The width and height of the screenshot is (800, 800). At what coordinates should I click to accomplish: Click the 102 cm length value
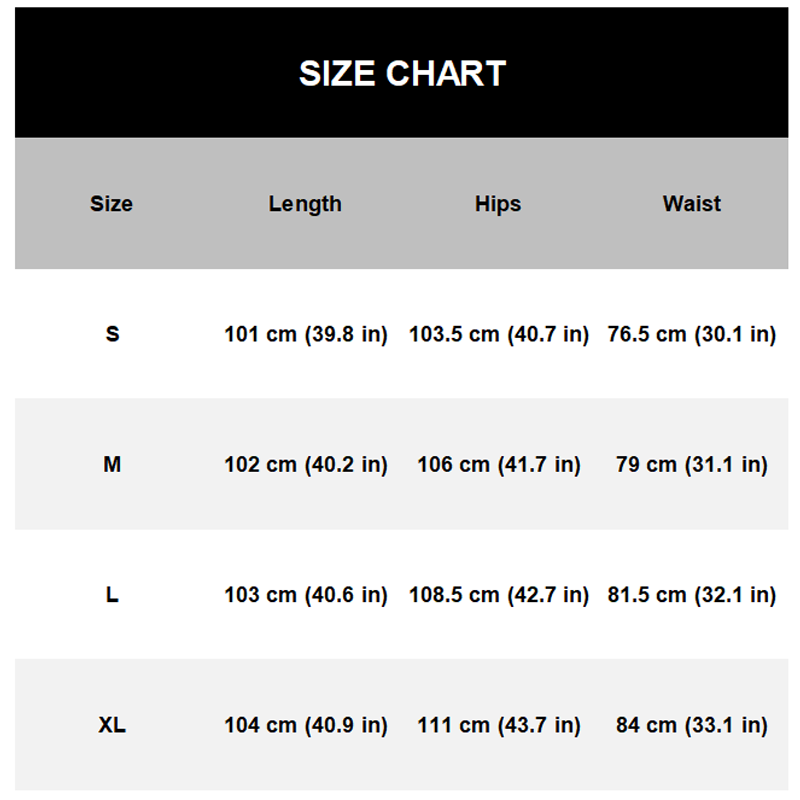pos(305,465)
